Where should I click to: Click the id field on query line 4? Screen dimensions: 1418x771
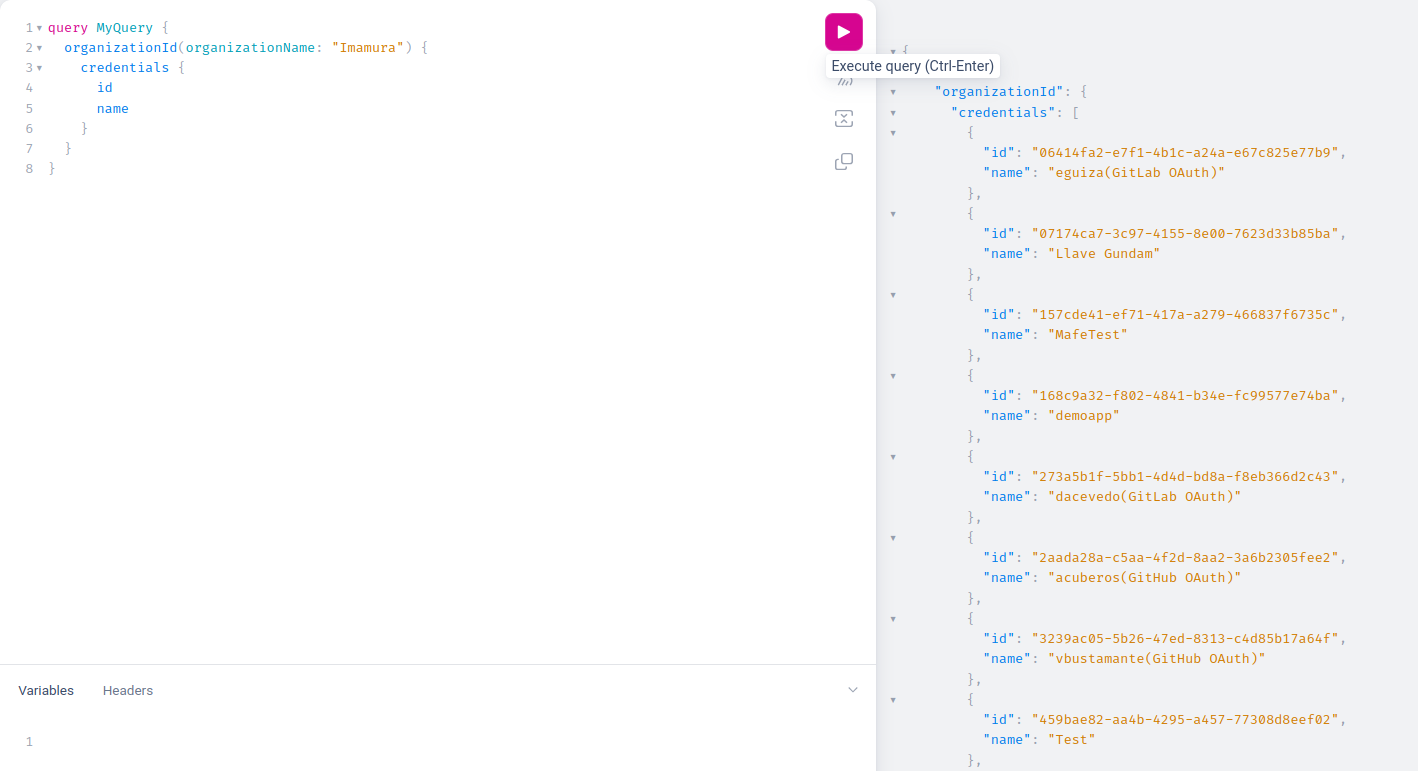click(105, 87)
